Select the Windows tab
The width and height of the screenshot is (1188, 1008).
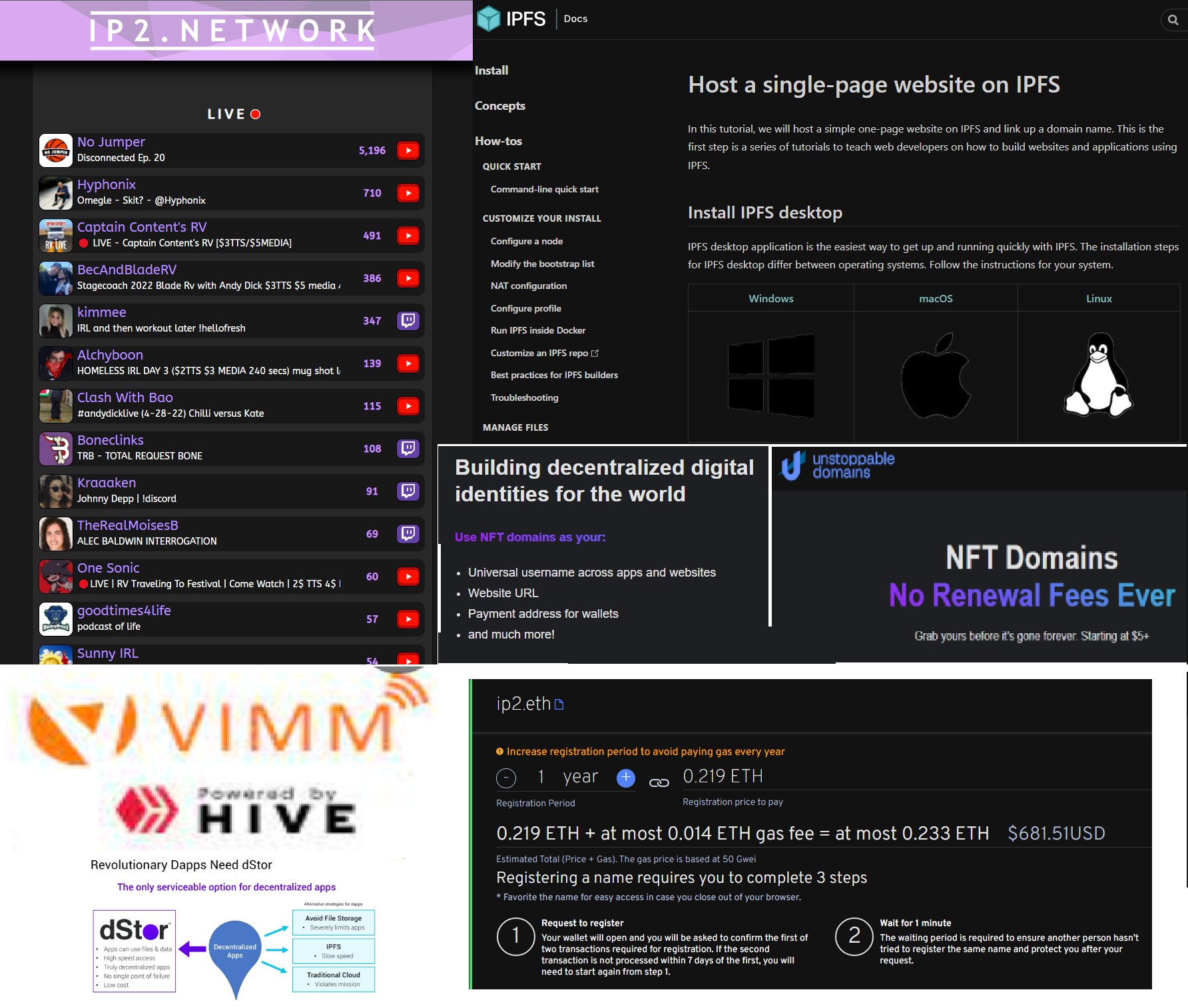click(771, 298)
